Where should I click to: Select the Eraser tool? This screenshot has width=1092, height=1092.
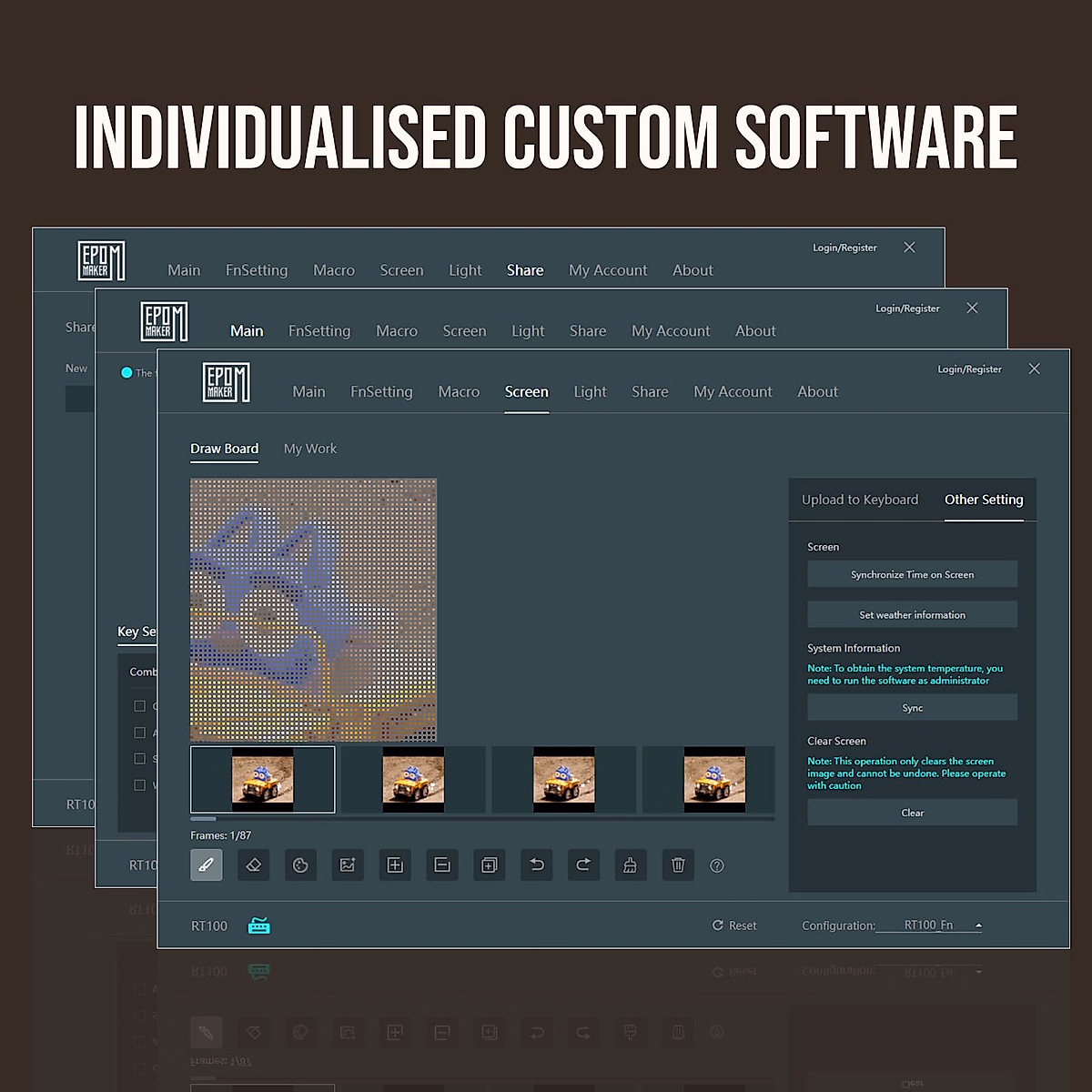pos(254,864)
